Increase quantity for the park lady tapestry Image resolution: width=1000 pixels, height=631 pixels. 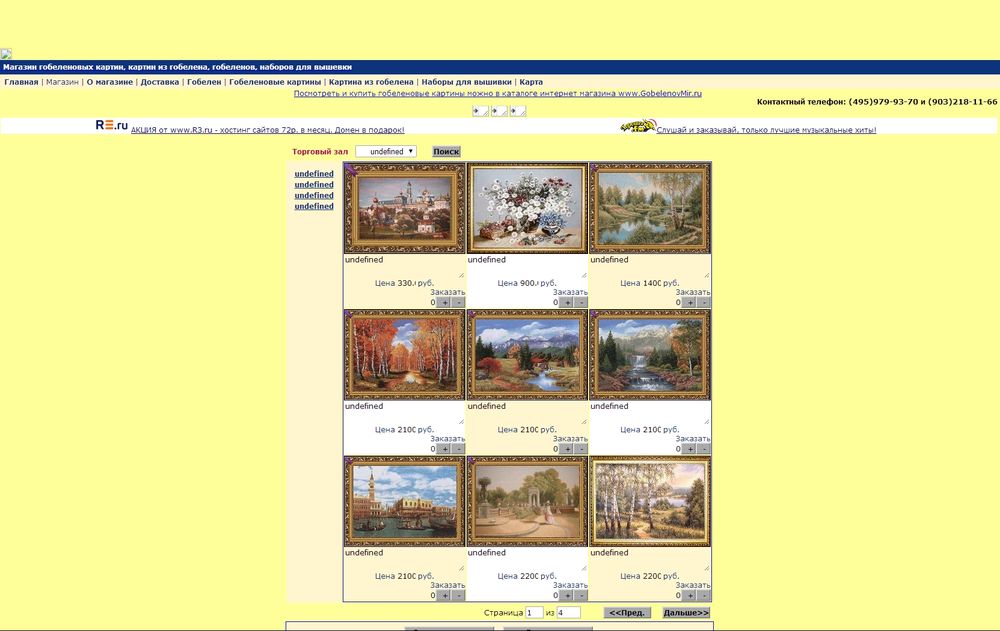[x=567, y=595]
